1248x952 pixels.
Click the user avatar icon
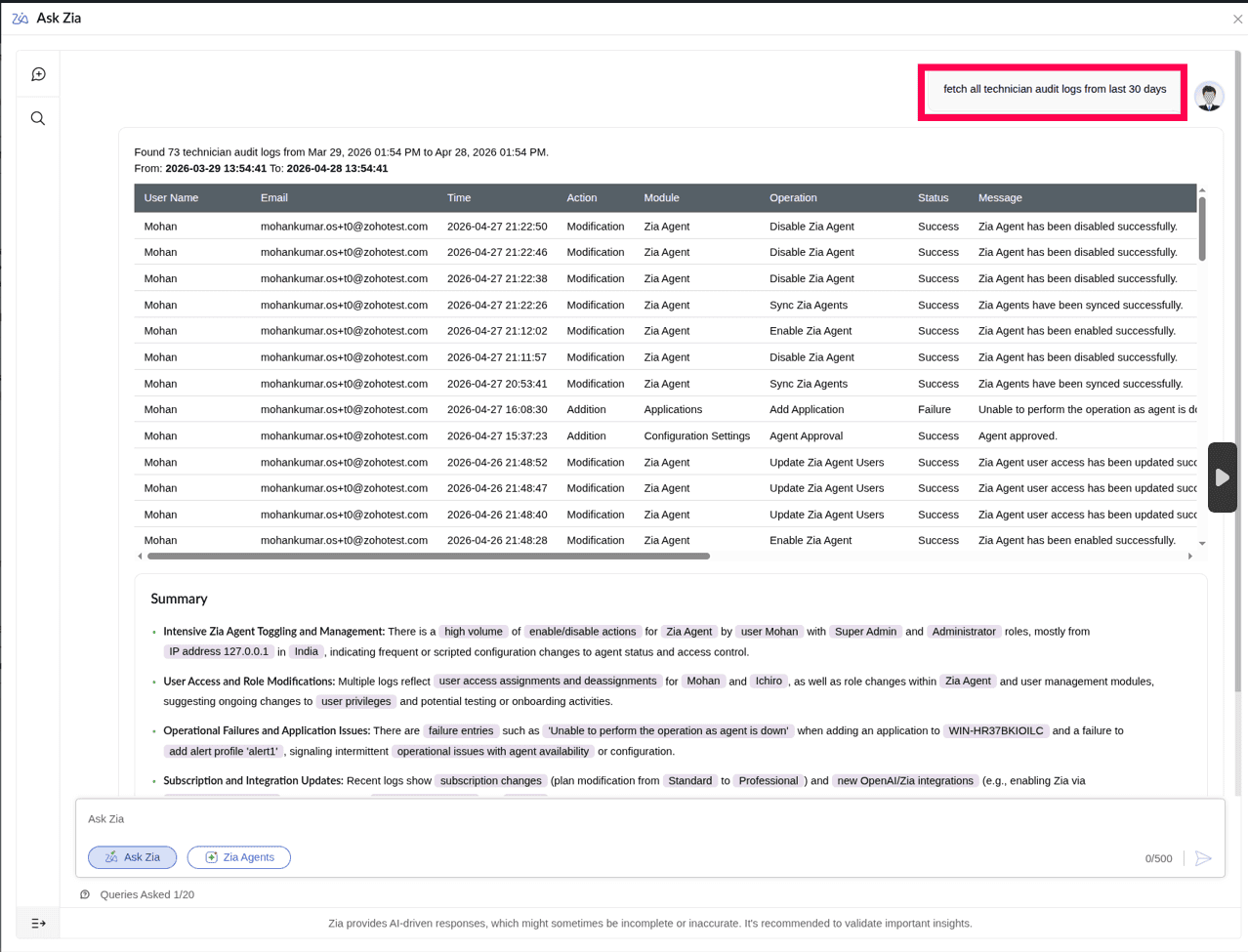1209,96
